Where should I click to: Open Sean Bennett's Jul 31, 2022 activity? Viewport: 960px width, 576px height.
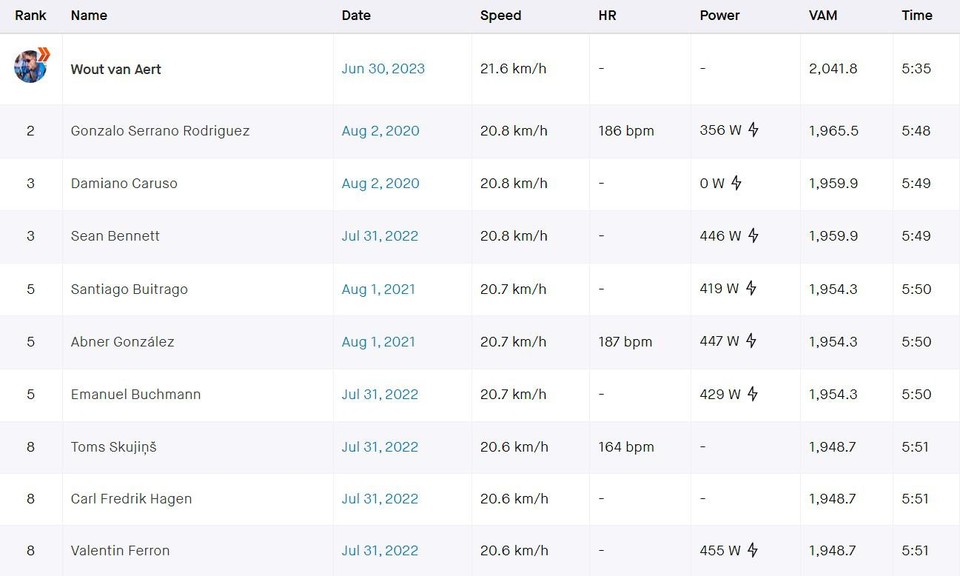point(380,236)
